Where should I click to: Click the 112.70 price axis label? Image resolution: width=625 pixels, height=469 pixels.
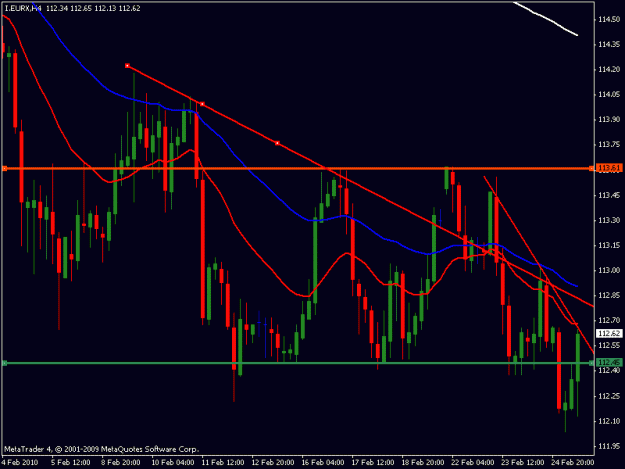pos(609,320)
